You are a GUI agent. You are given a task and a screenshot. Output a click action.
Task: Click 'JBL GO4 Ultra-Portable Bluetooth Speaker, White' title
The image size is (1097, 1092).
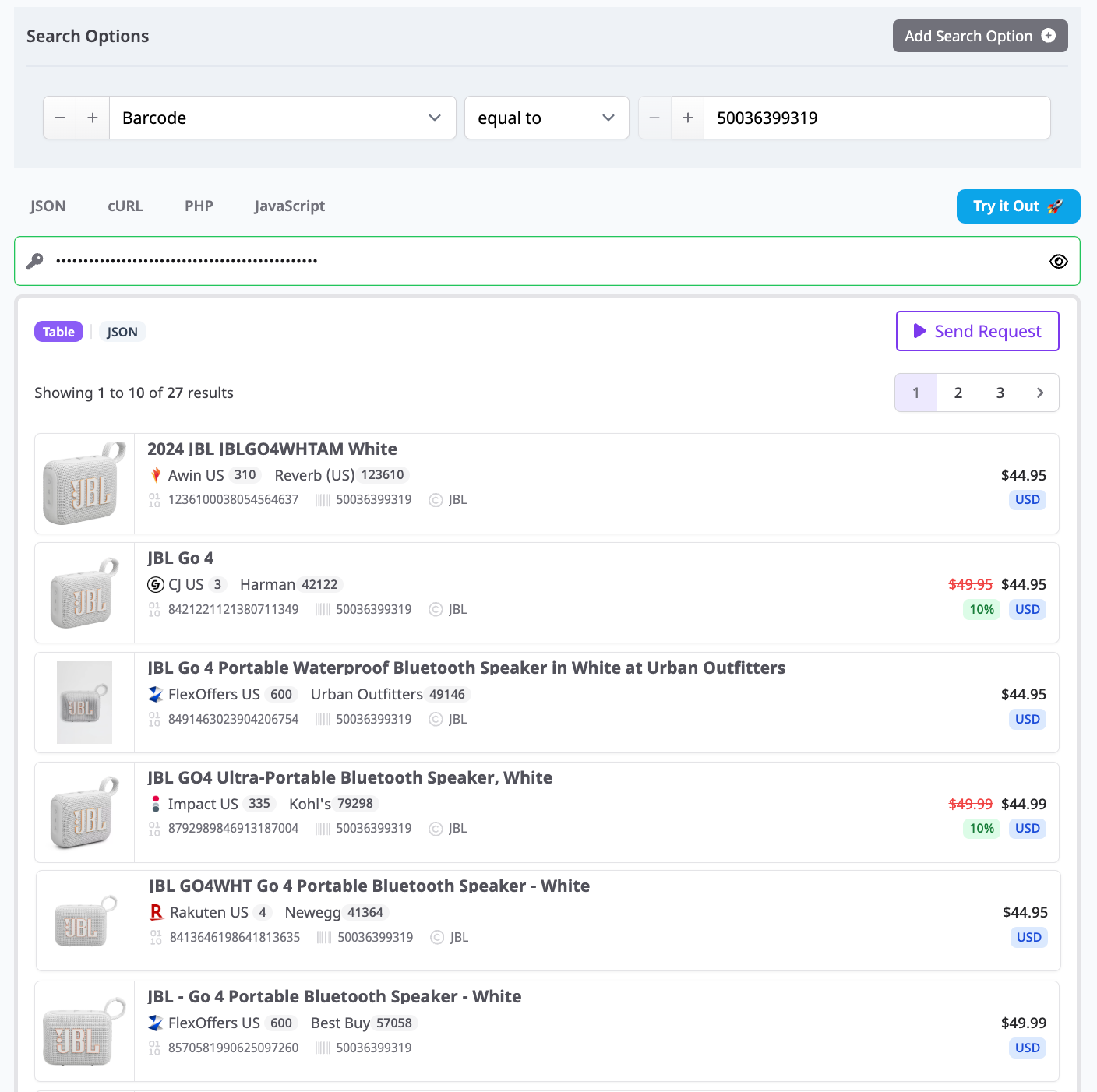(350, 778)
